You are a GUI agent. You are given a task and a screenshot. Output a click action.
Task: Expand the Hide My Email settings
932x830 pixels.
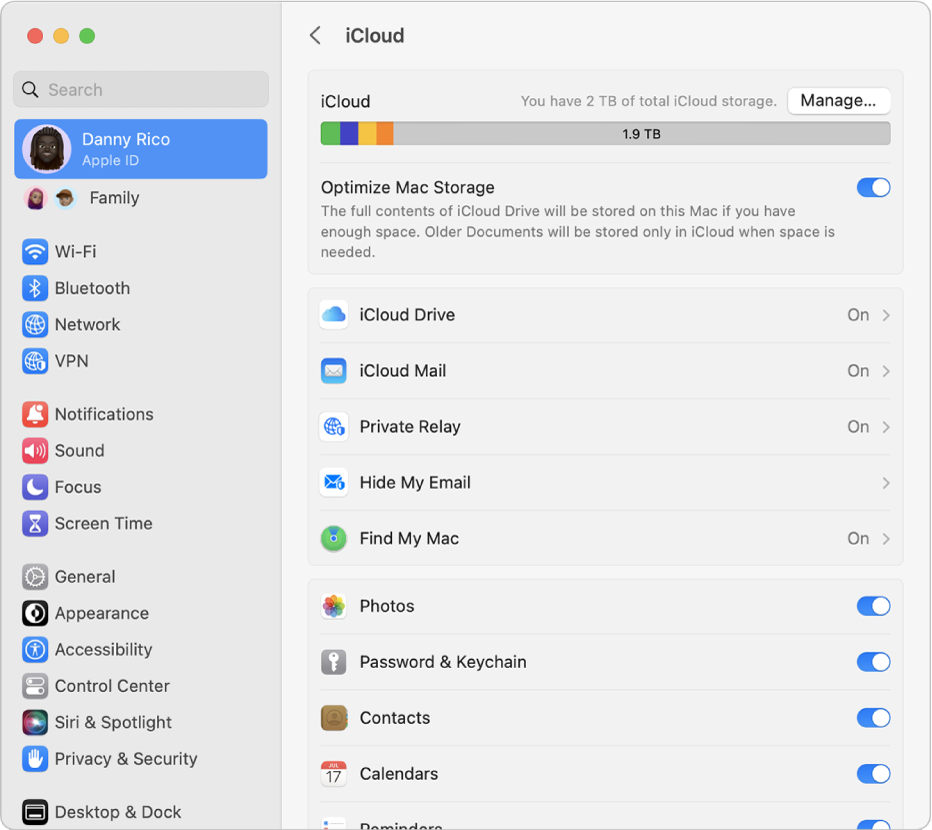point(885,483)
